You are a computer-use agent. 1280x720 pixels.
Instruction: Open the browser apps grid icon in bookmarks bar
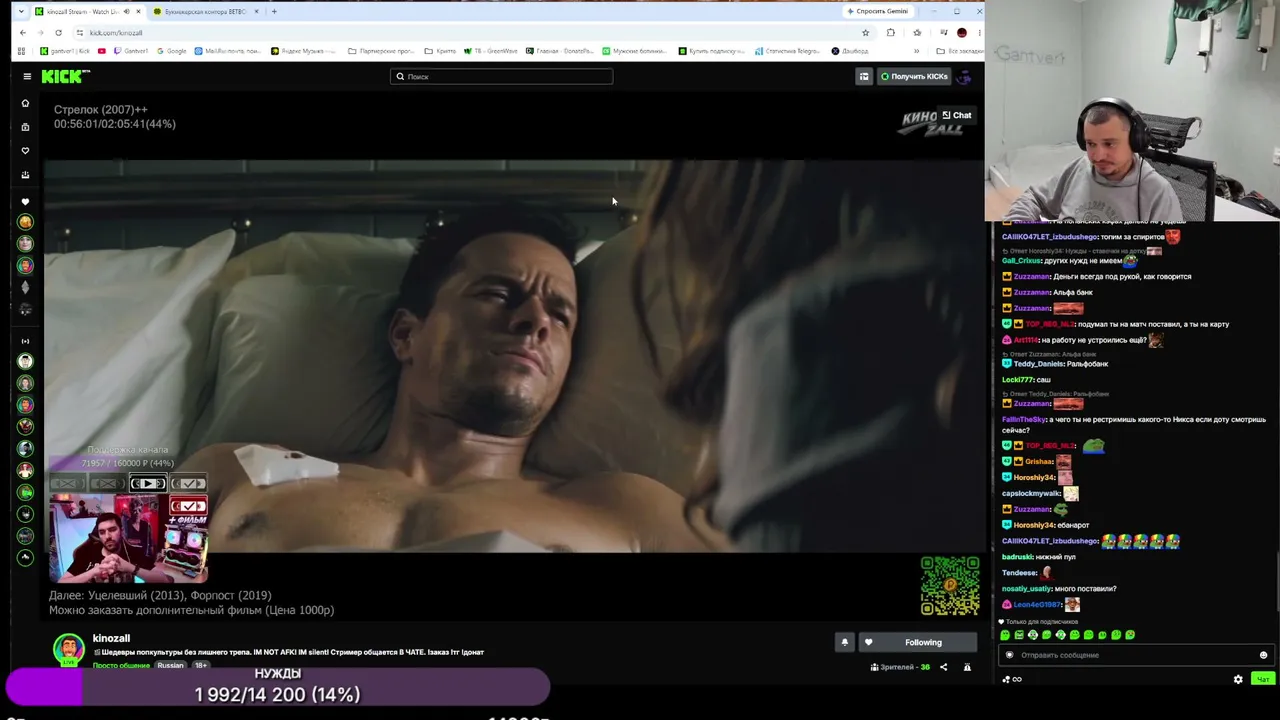click(x=21, y=51)
